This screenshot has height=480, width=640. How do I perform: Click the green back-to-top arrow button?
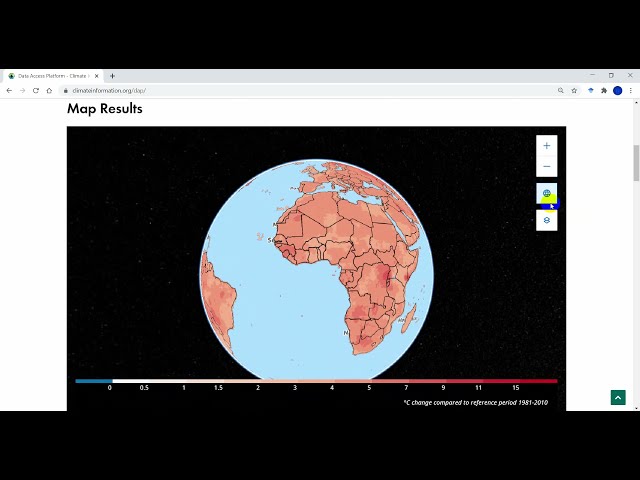click(x=618, y=397)
